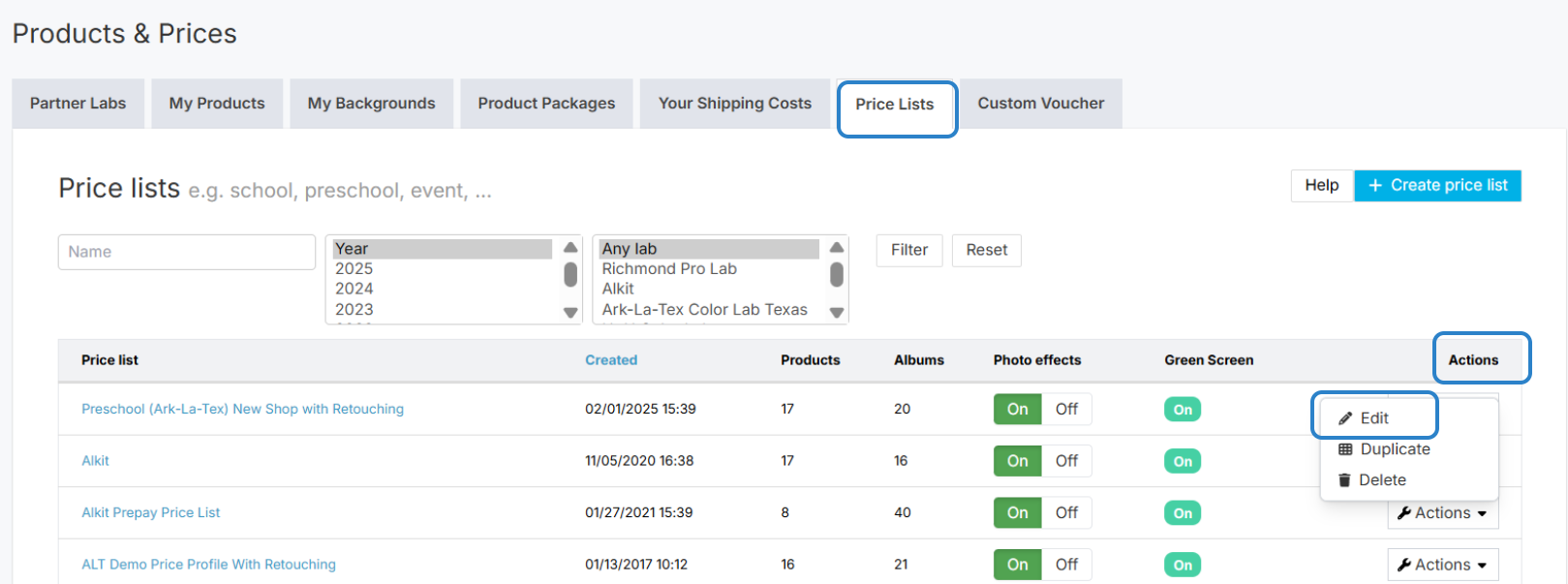
Task: Click the date 01/13/2017 10:12
Action: [636, 565]
